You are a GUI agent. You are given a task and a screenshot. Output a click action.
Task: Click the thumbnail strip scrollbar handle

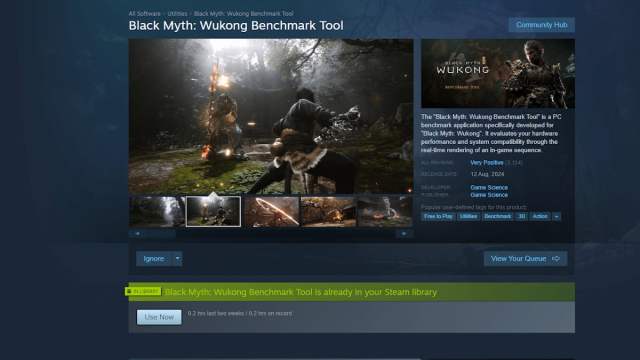(160, 234)
